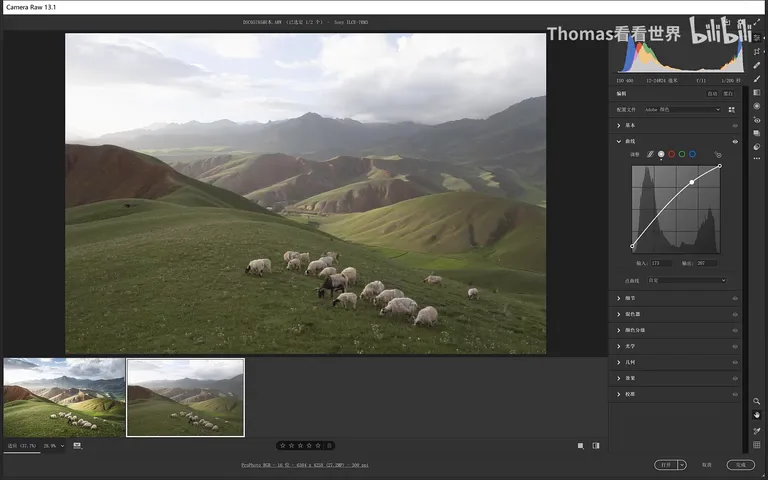Click the 适应 fit-to-view zoom button
This screenshot has width=768, height=480.
[x=22, y=446]
